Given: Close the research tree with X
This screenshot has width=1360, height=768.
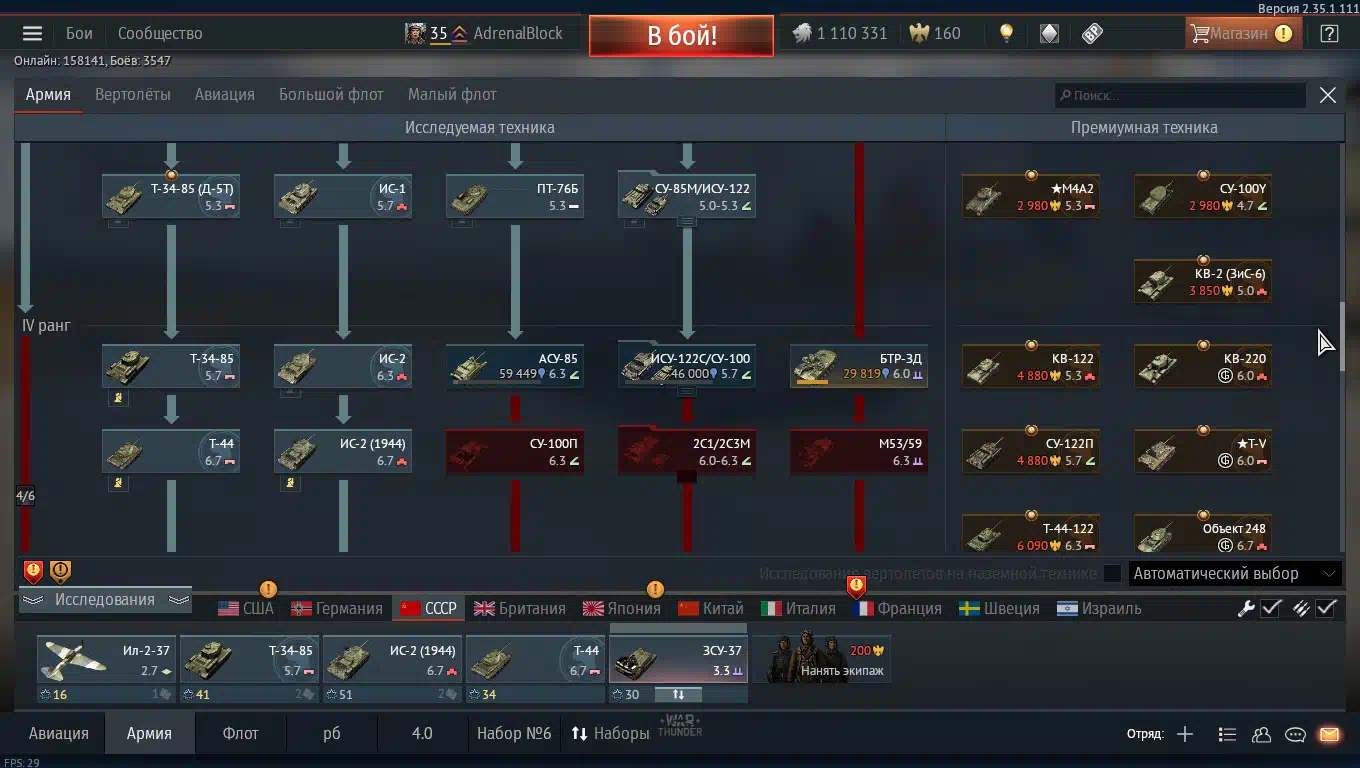Looking at the screenshot, I should point(1328,95).
